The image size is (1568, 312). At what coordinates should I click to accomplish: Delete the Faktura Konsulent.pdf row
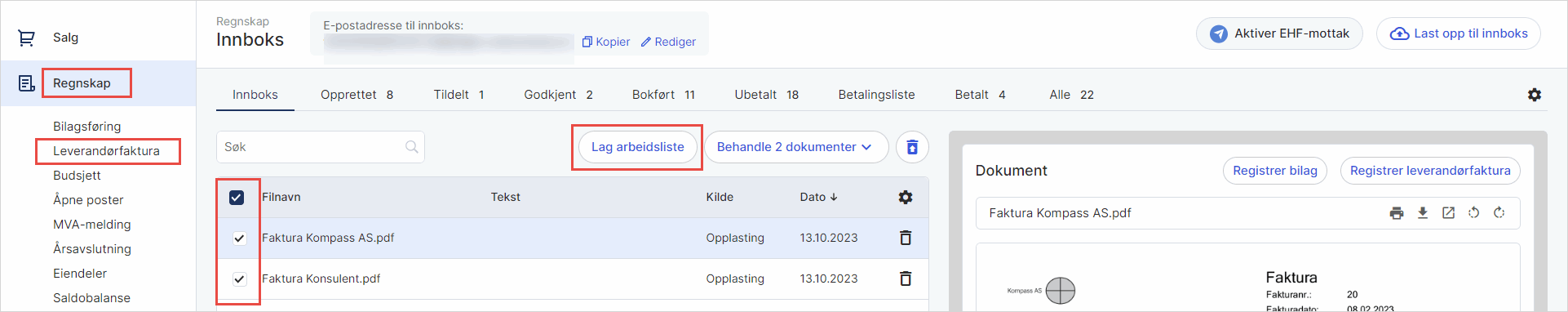click(906, 279)
